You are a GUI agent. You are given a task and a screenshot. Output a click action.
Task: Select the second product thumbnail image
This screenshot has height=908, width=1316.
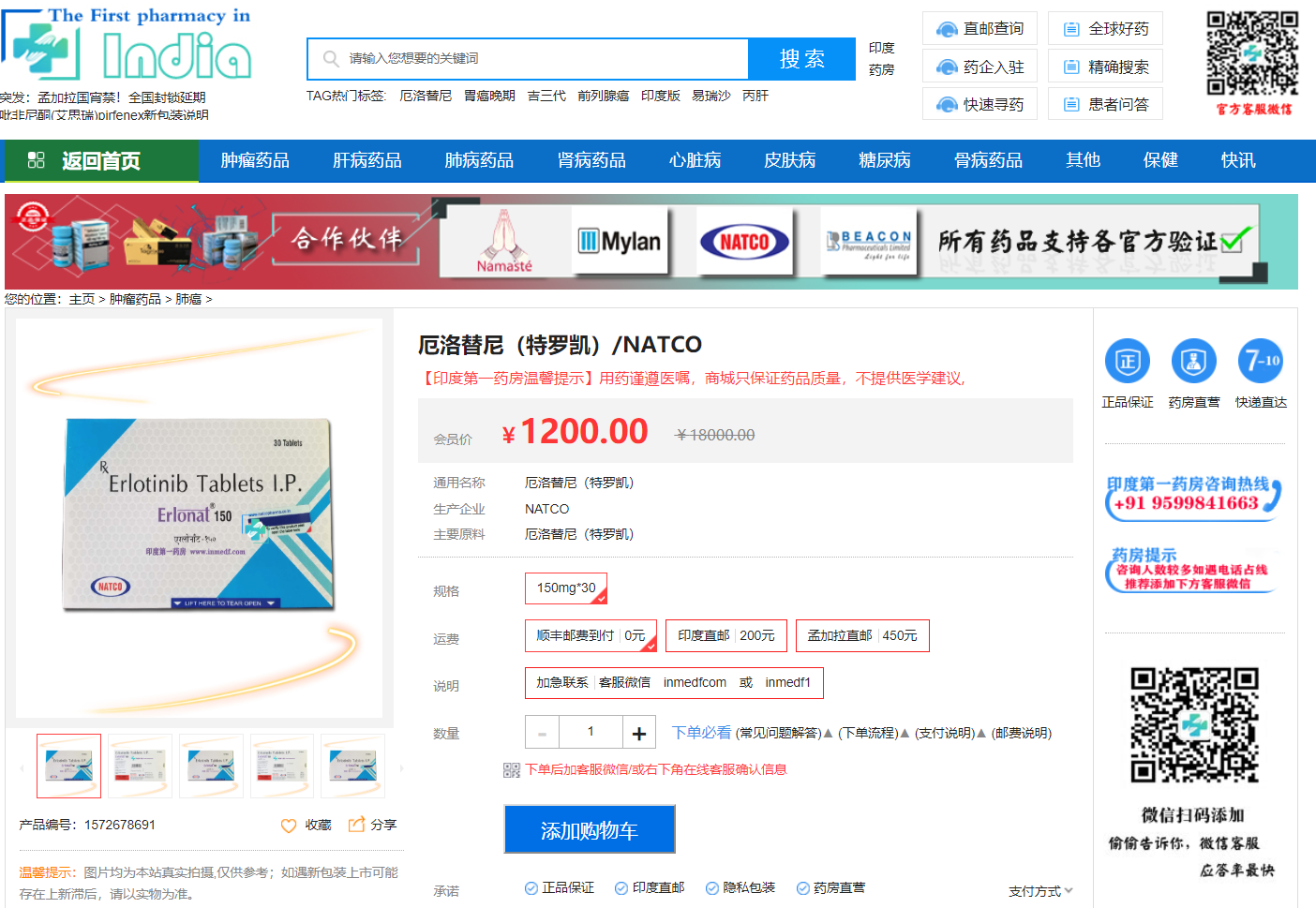click(x=139, y=766)
